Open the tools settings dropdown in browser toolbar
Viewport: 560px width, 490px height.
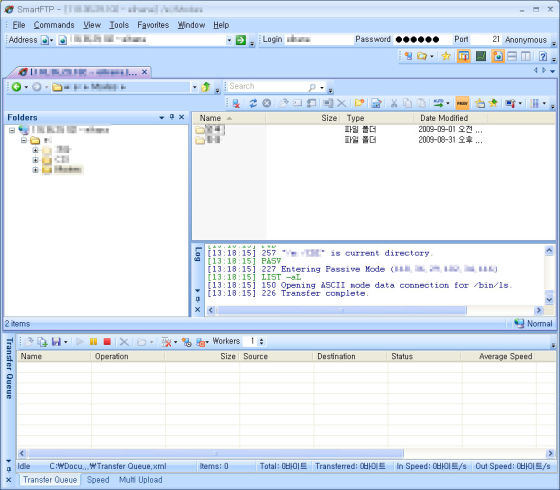click(520, 104)
